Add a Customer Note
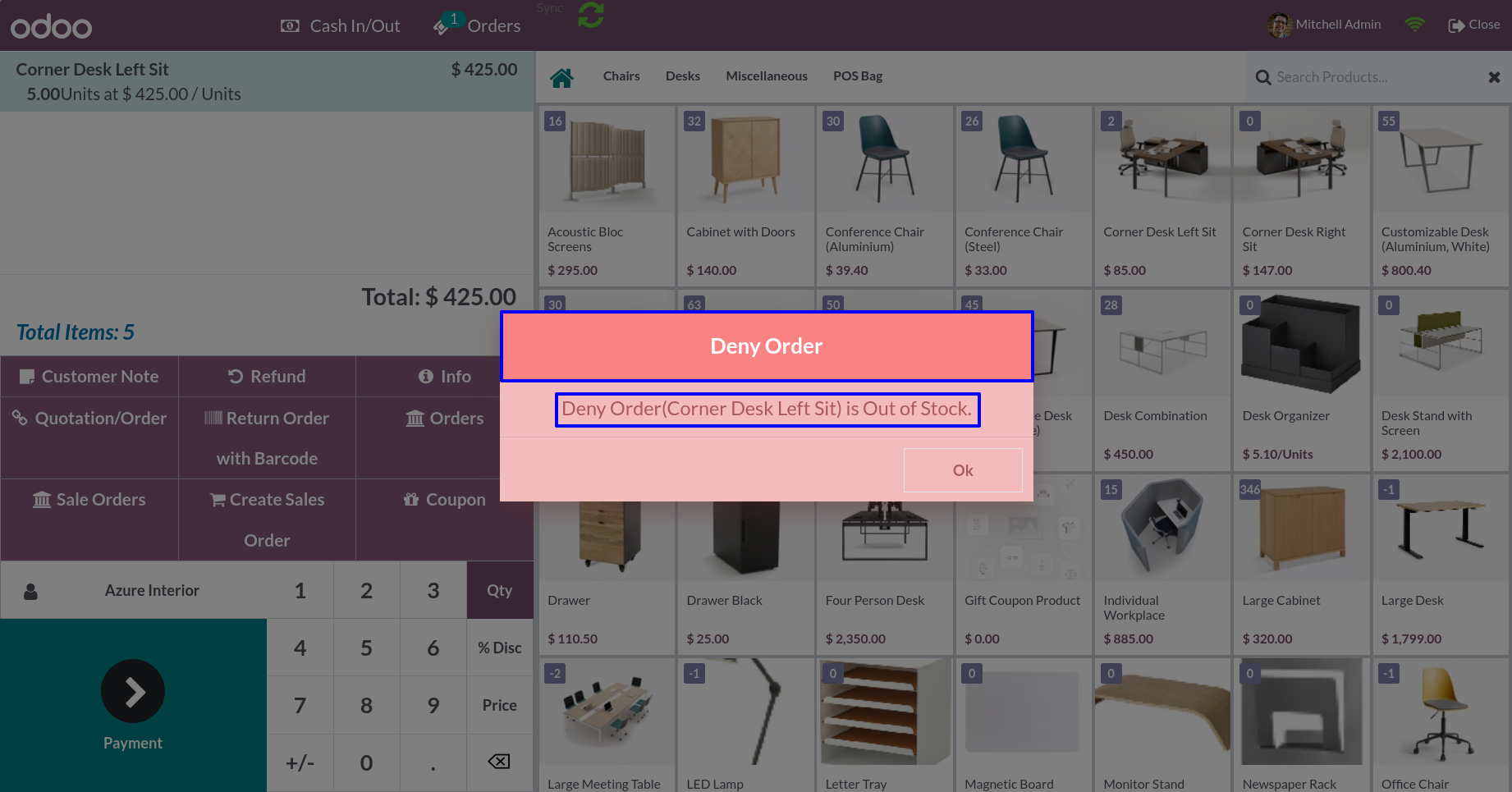 [x=89, y=377]
